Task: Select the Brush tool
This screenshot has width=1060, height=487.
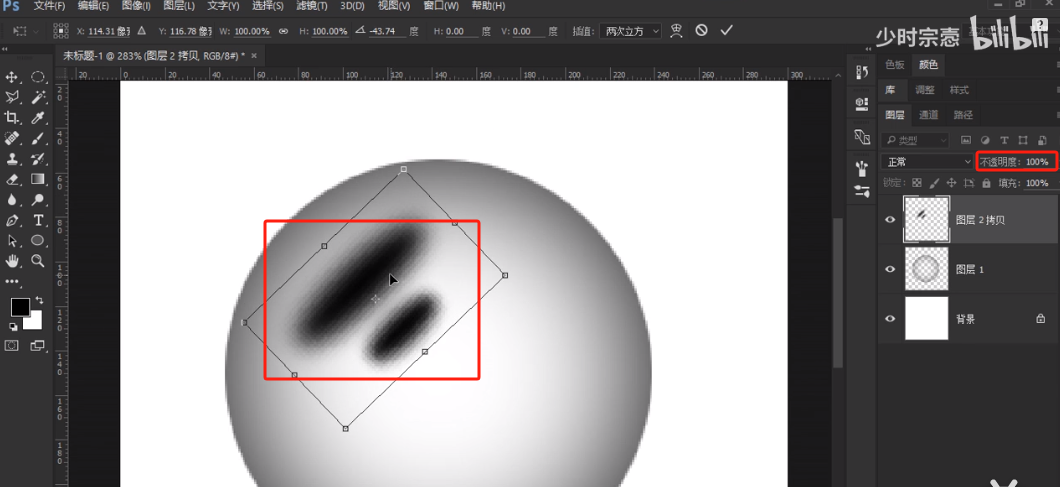Action: coord(38,139)
